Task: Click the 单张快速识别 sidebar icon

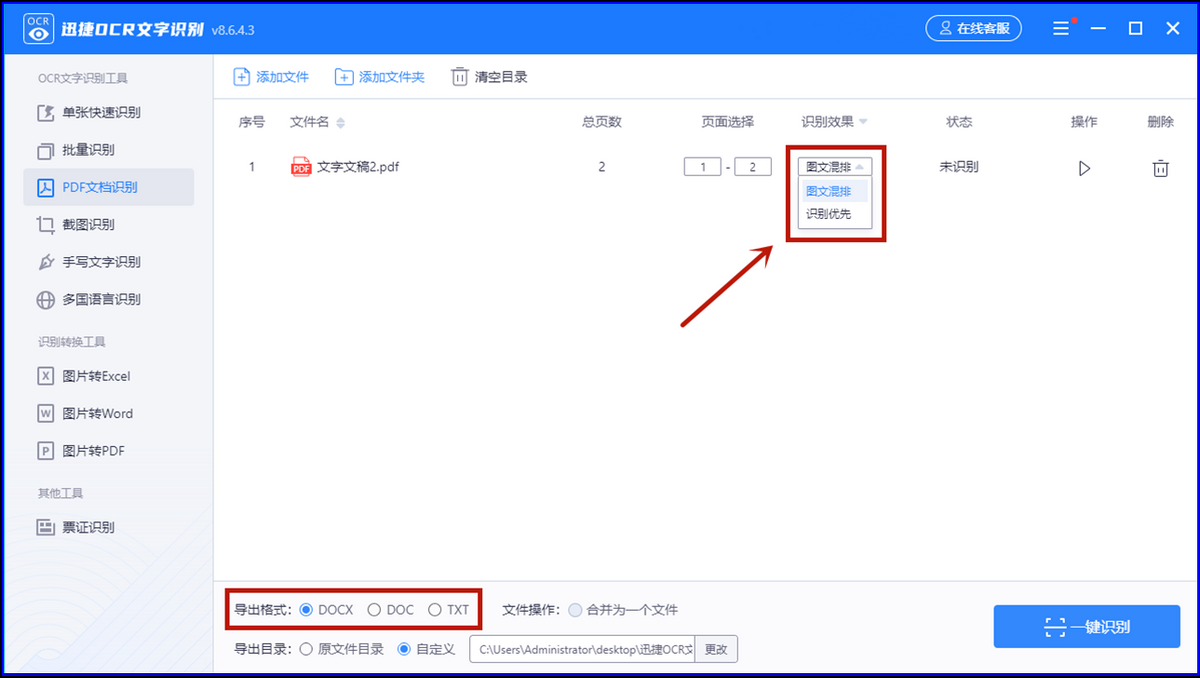Action: 45,113
